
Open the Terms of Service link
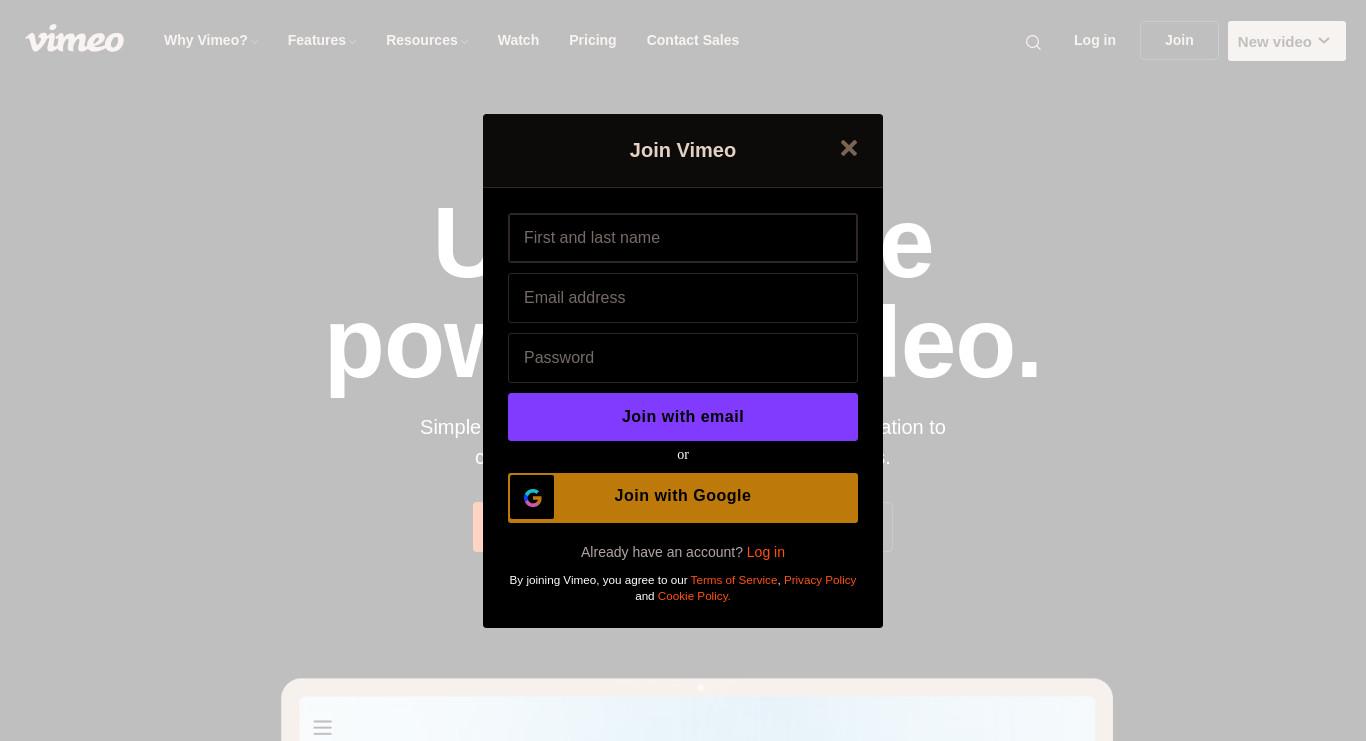[734, 580]
